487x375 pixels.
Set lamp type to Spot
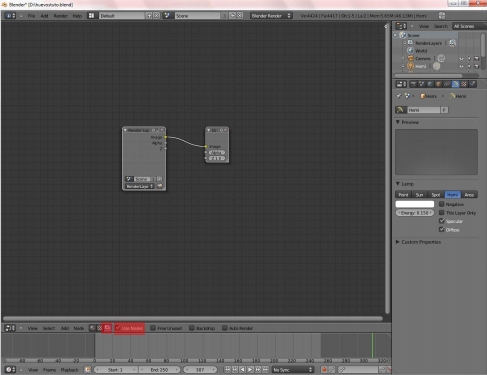436,195
